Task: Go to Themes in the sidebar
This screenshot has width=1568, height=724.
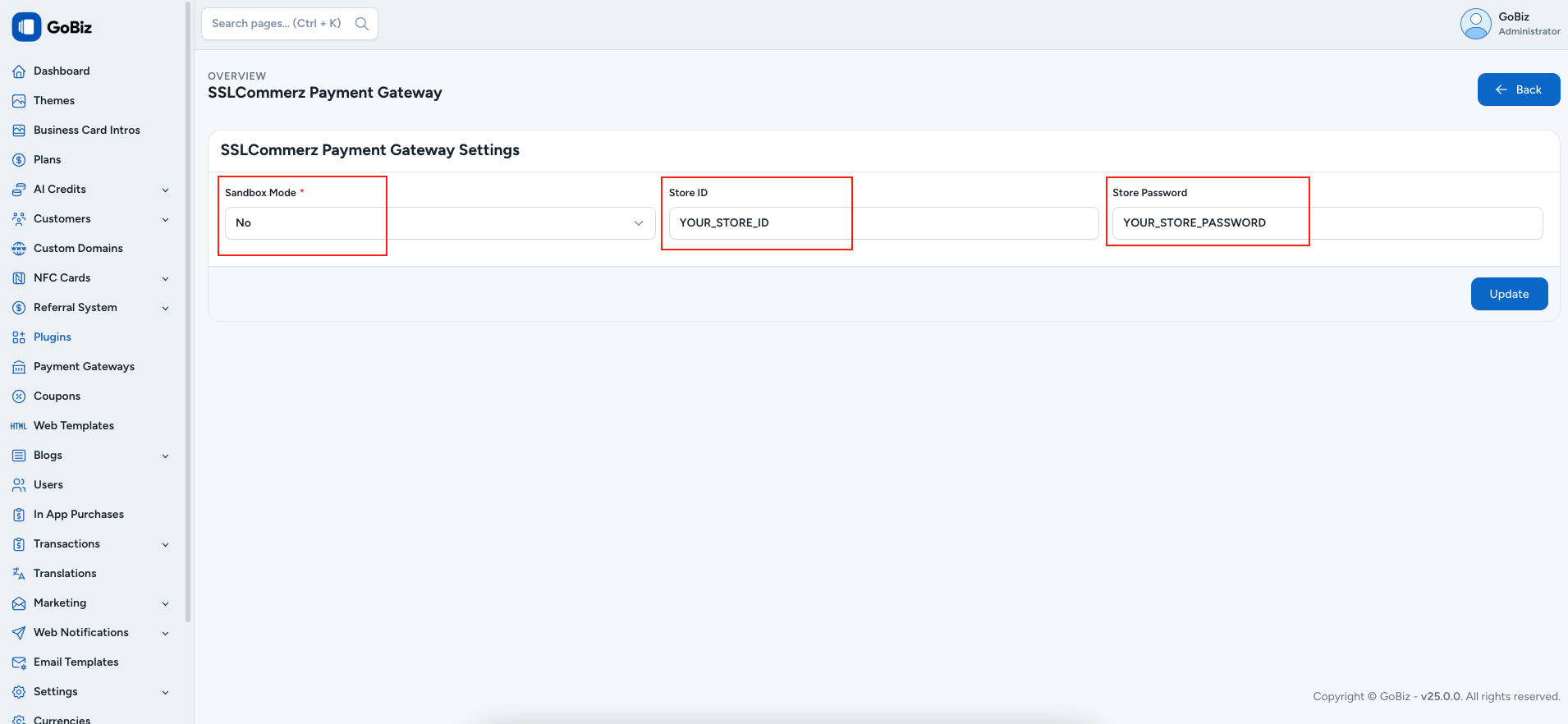Action: [92, 101]
